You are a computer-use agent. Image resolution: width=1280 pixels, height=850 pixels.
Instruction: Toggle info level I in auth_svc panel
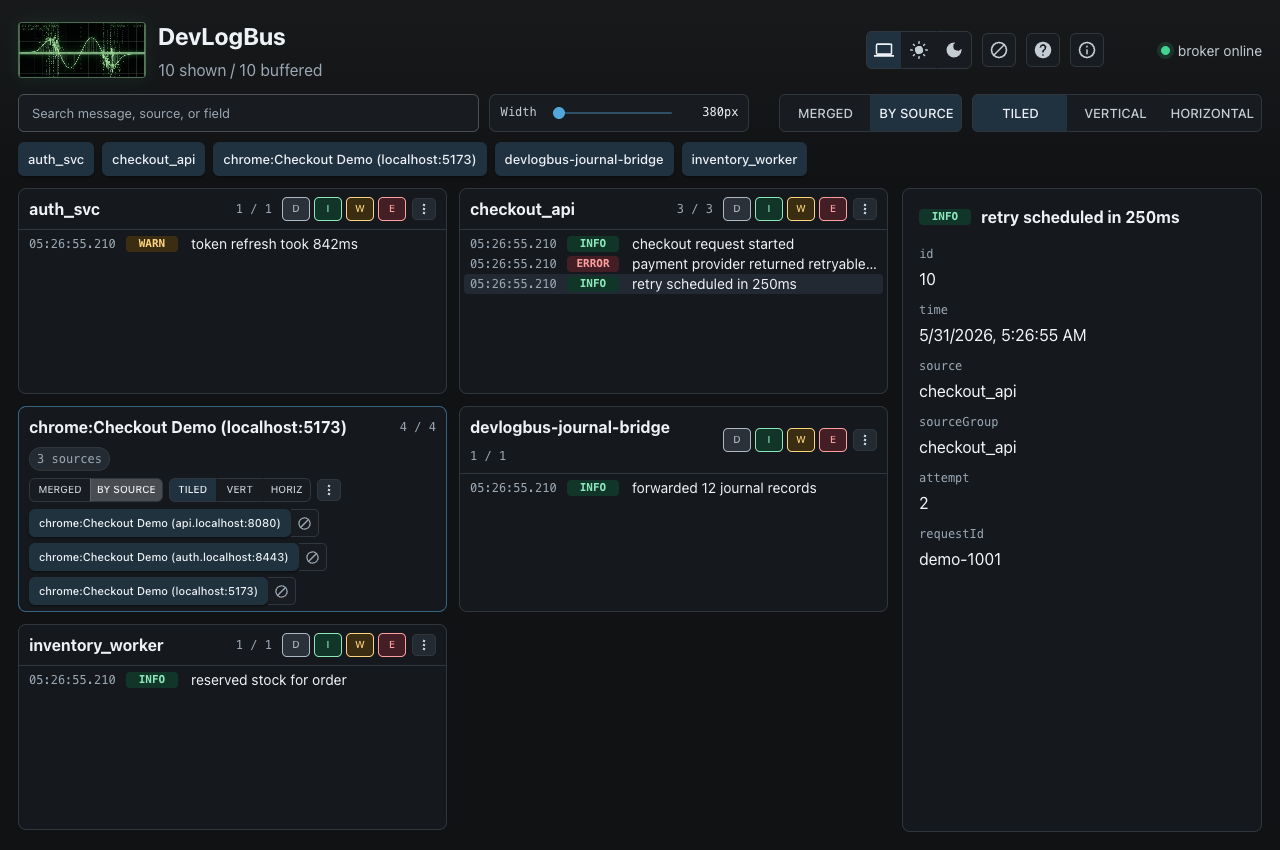click(328, 209)
